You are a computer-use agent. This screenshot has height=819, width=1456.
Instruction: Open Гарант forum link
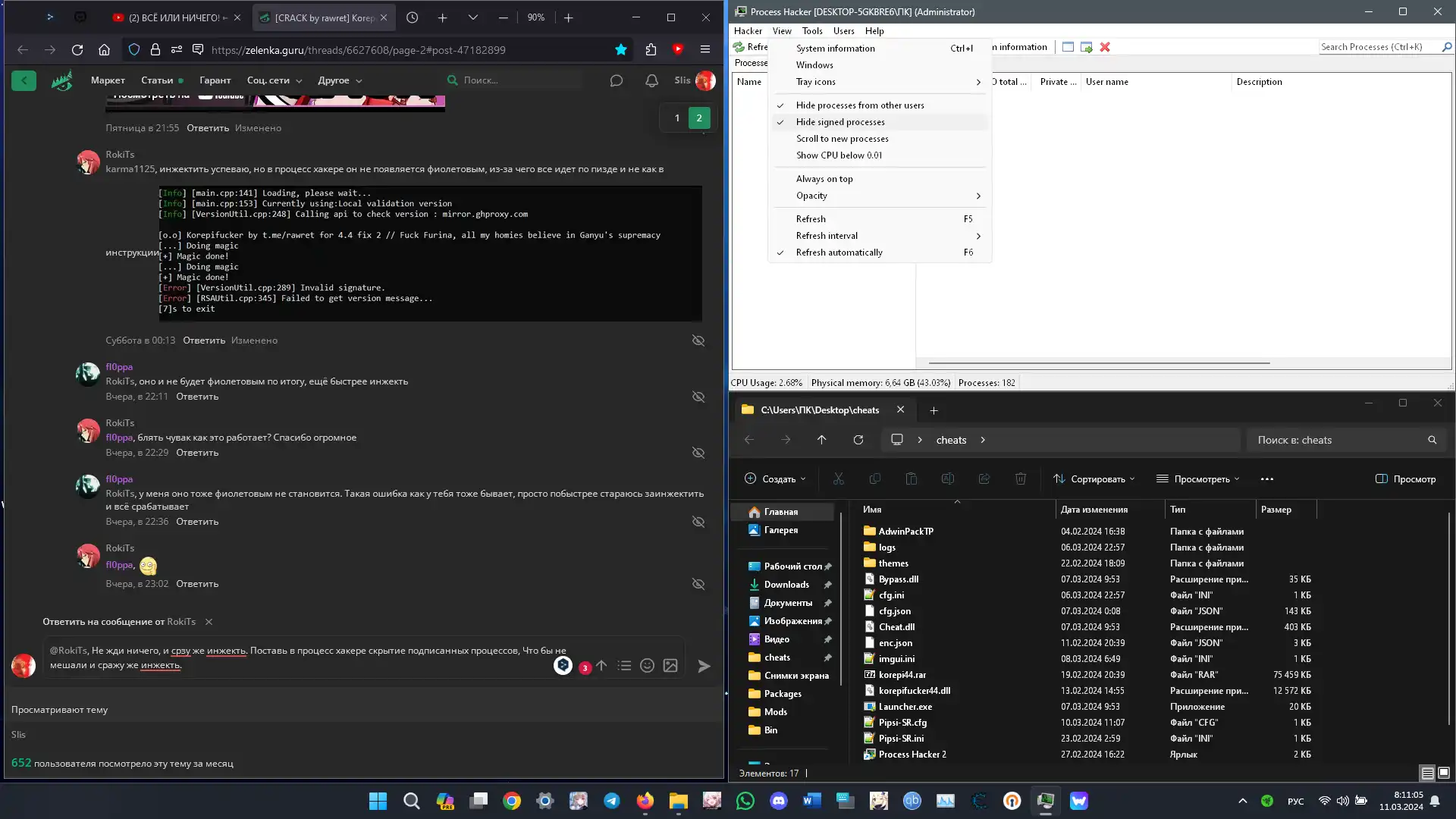[215, 80]
